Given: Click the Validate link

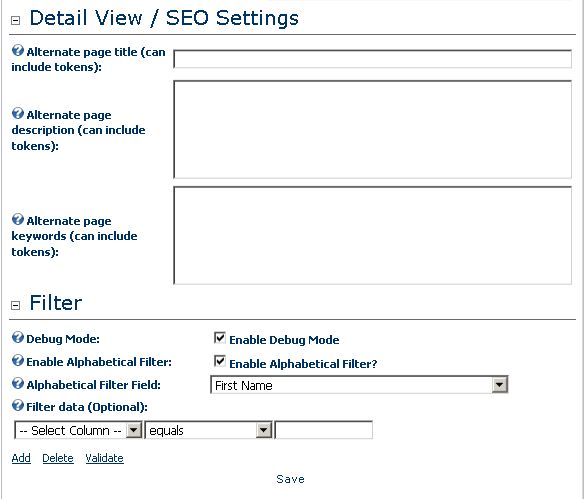Looking at the screenshot, I should 104,458.
